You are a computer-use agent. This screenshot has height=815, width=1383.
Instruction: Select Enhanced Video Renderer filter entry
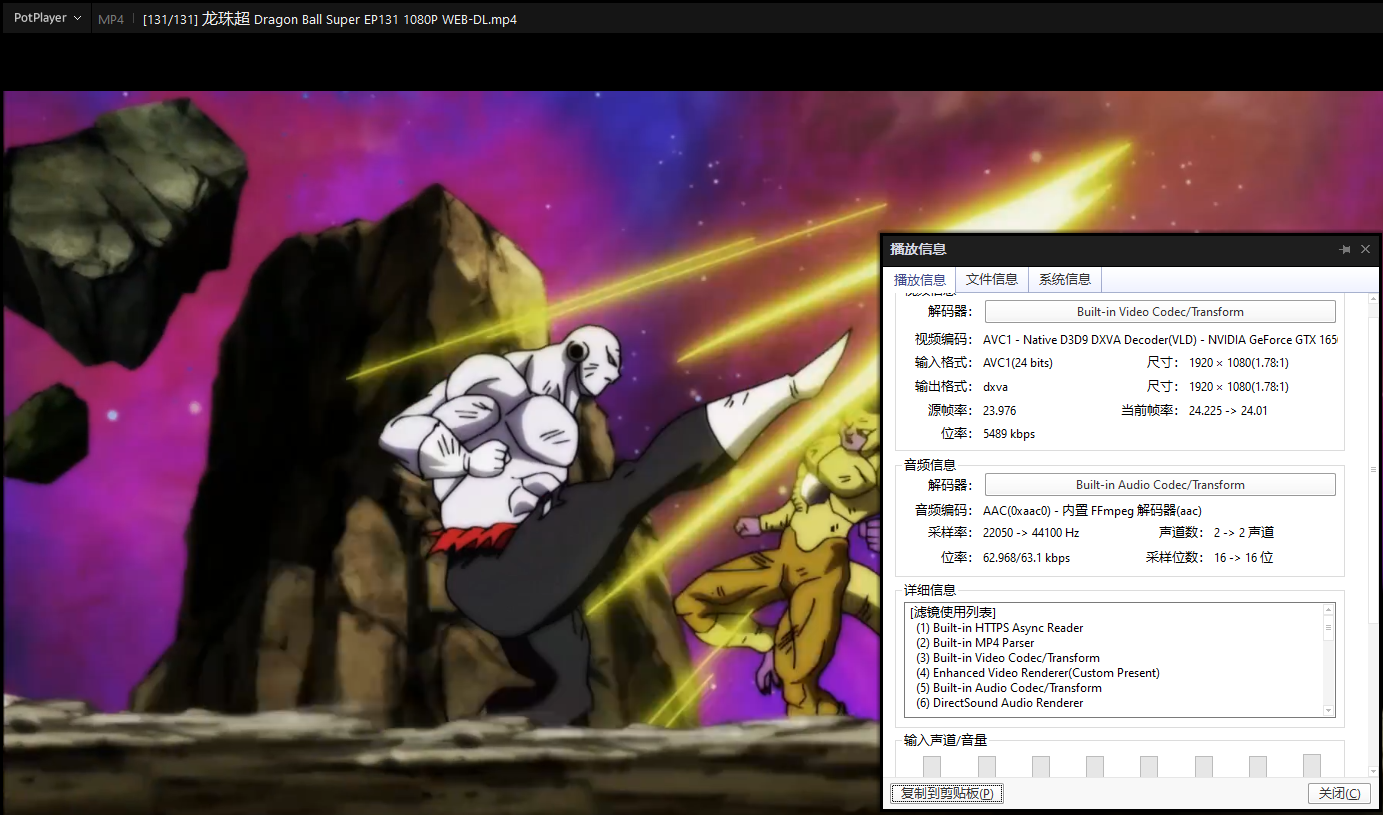tap(1038, 673)
